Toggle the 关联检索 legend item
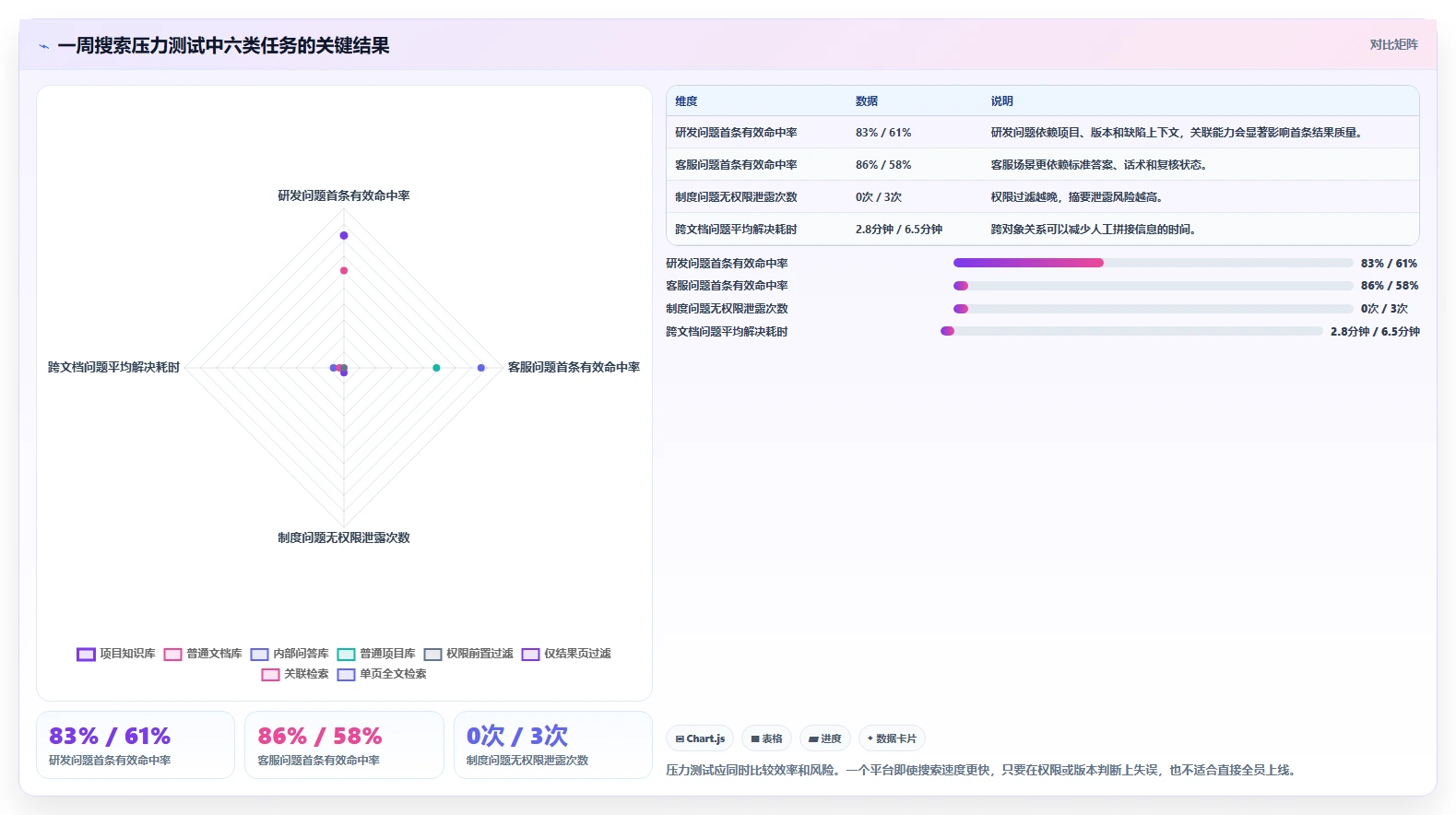 [x=295, y=674]
